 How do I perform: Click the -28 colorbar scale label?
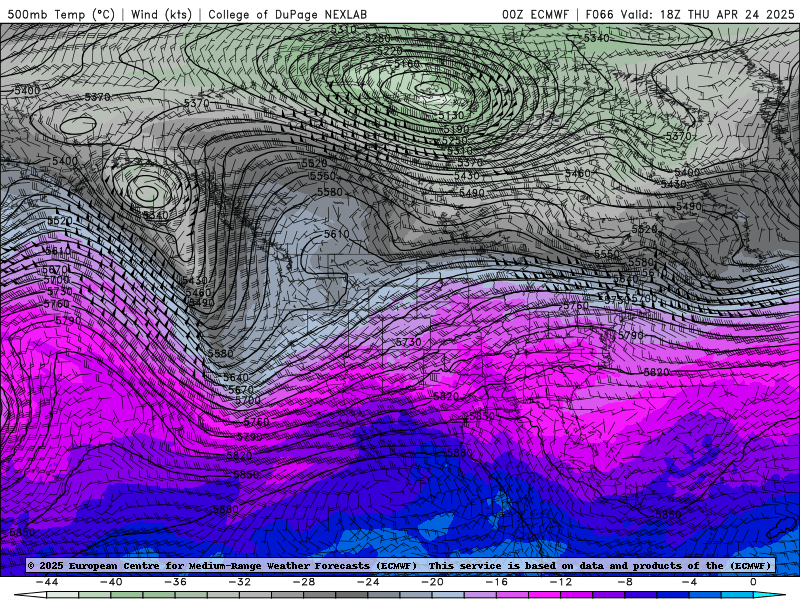304,582
